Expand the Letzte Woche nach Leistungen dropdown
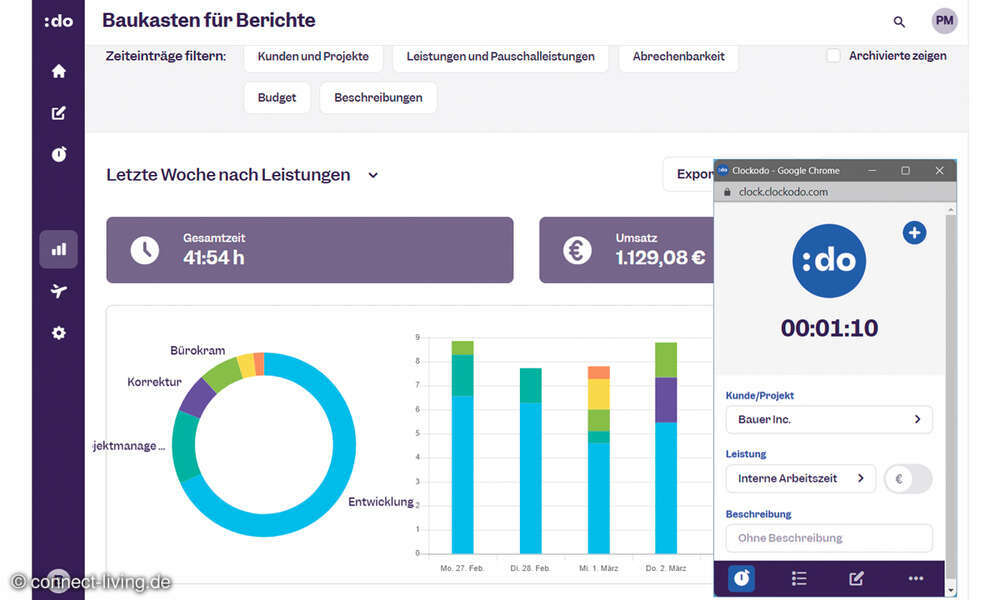1000x600 pixels. (x=373, y=175)
